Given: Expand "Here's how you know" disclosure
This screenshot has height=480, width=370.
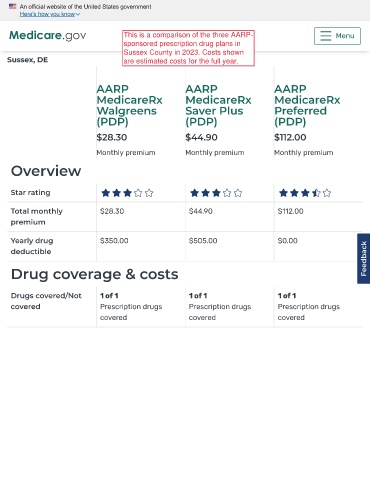Looking at the screenshot, I should click(x=49, y=14).
